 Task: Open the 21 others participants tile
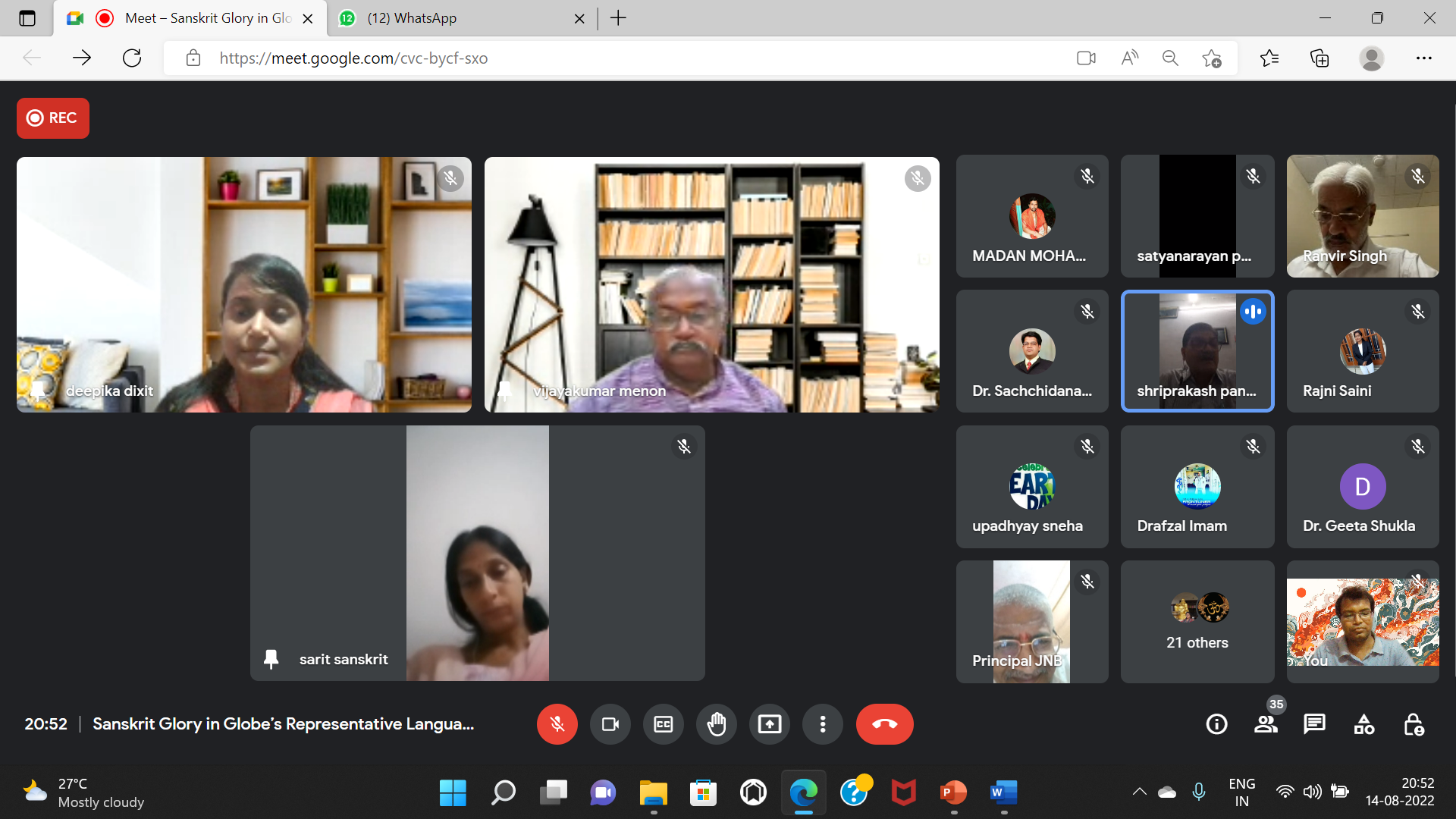pos(1197,621)
